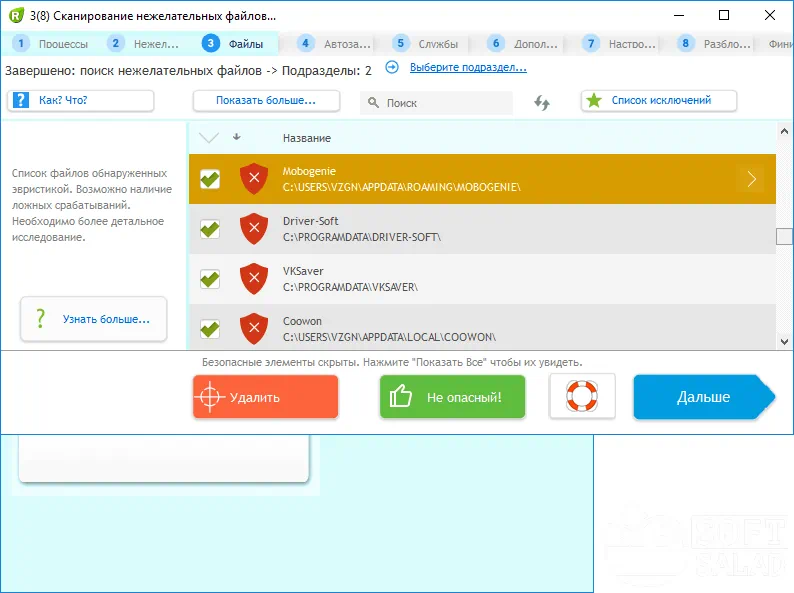Click the blue Дальше button

point(704,397)
